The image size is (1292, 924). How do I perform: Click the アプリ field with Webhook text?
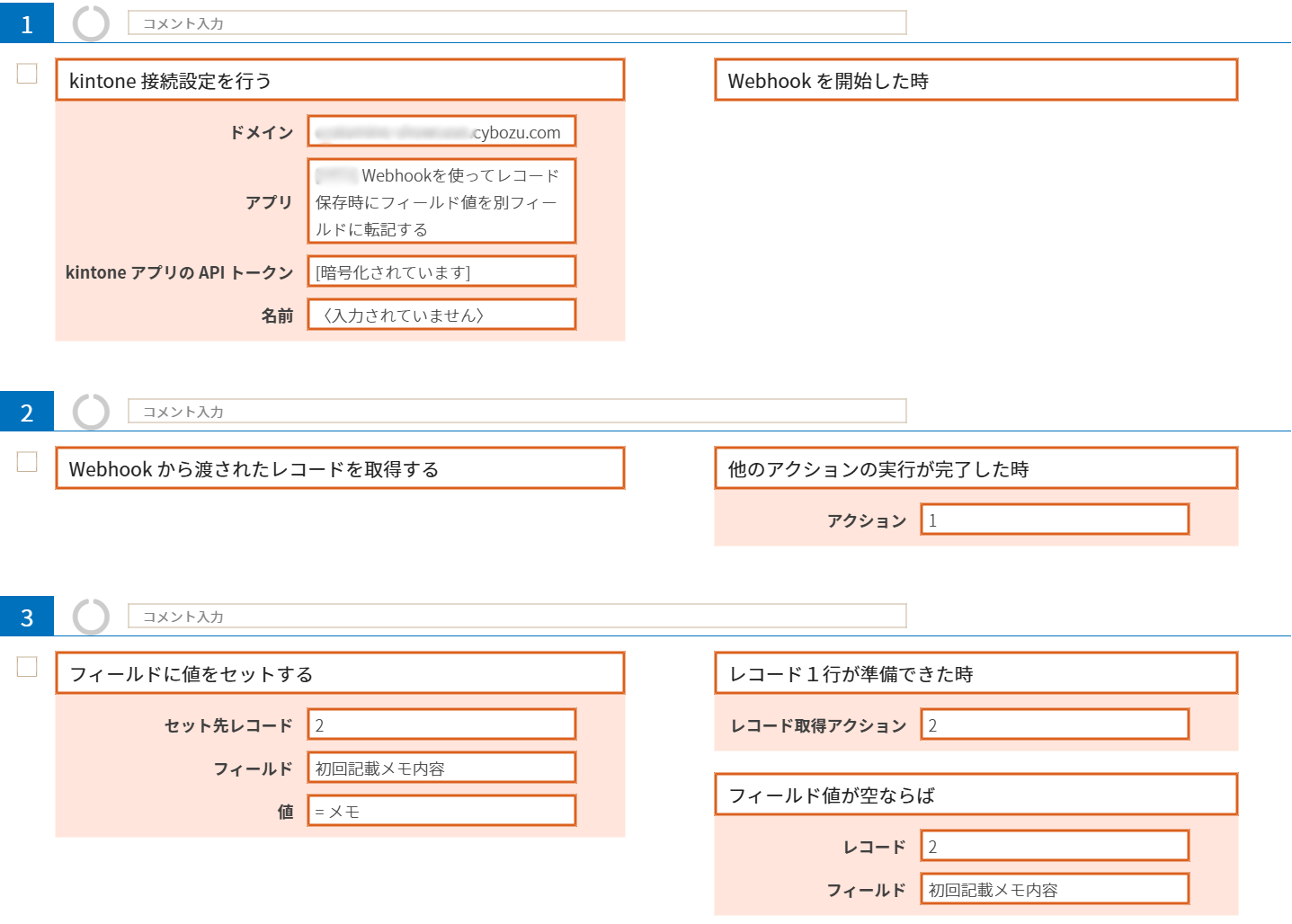click(441, 201)
